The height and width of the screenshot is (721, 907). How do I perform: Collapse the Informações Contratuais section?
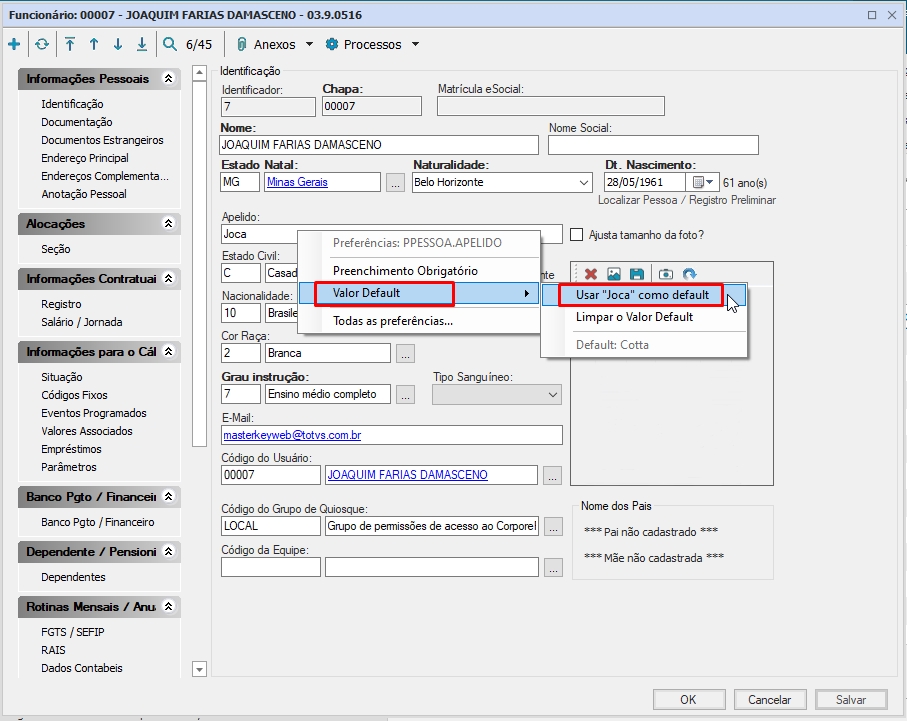click(168, 278)
